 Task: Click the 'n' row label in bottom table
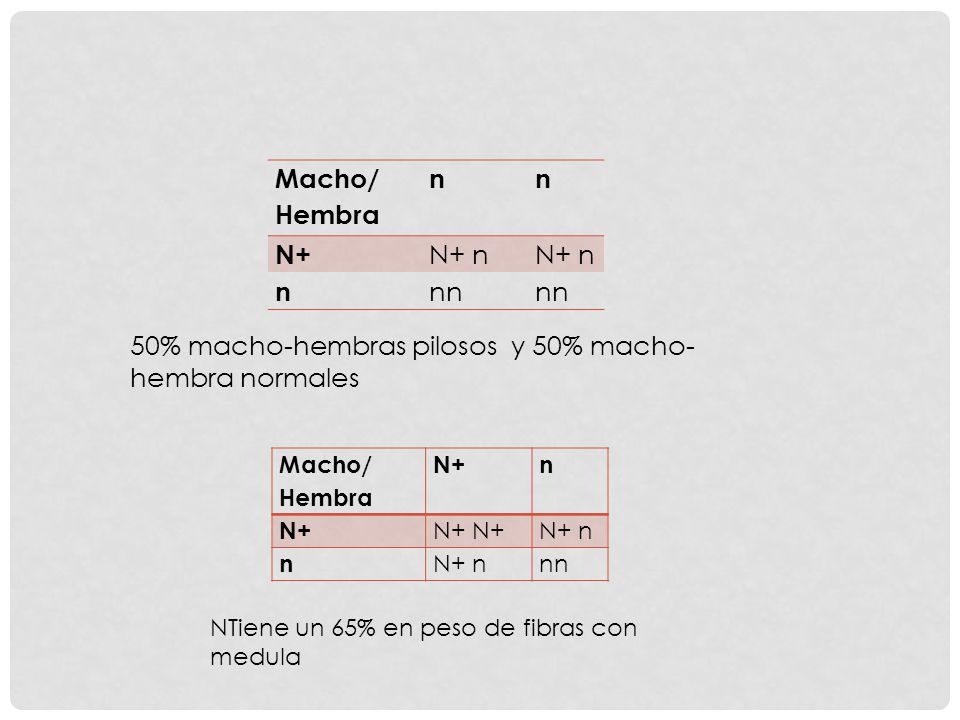click(x=349, y=564)
